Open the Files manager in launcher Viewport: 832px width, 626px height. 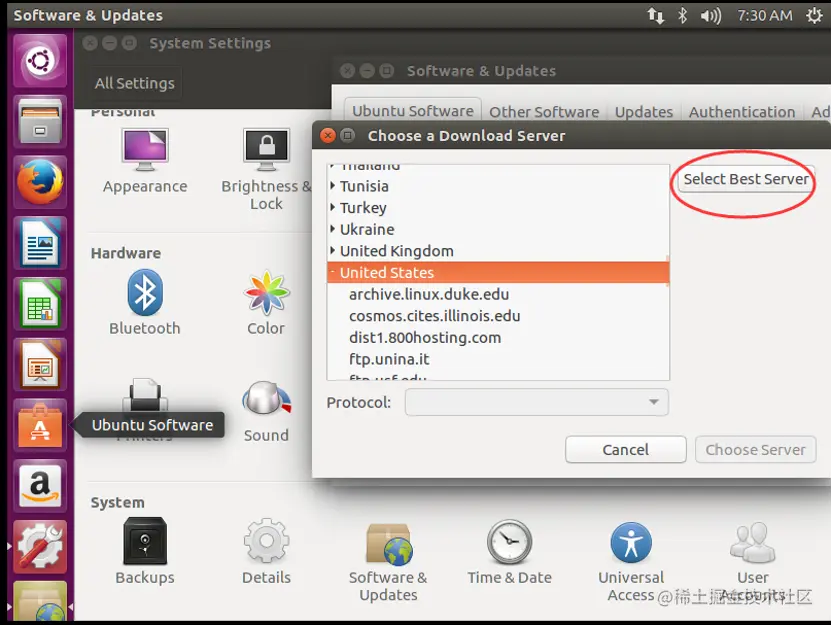click(x=40, y=121)
